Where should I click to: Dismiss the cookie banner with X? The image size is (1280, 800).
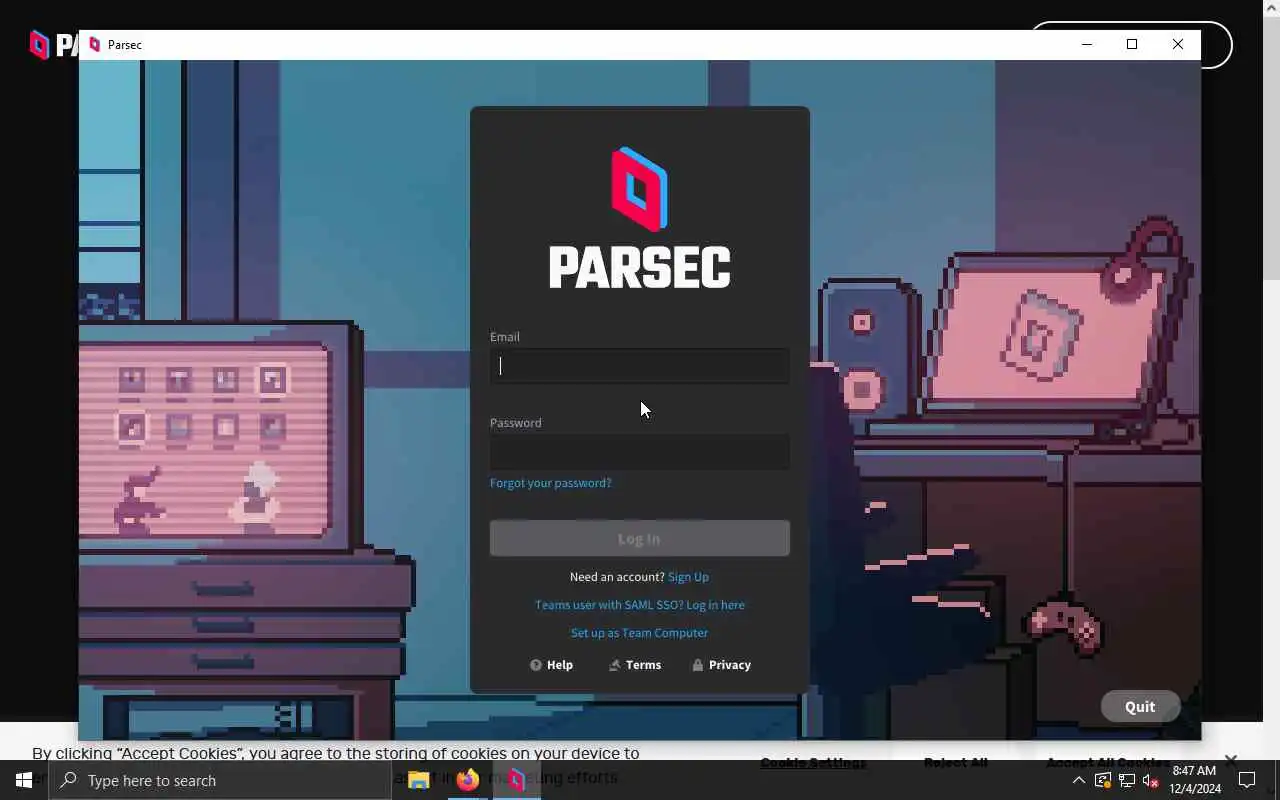point(1231,760)
